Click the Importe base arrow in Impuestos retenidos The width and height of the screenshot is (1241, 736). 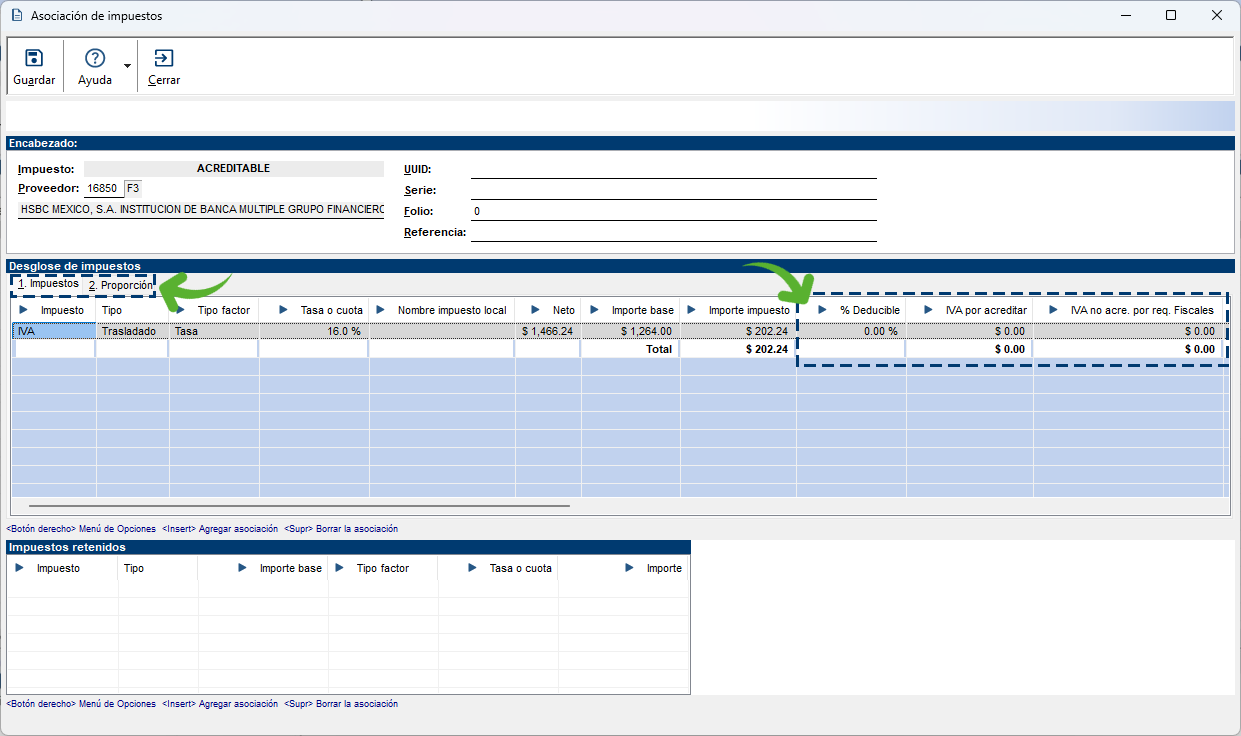tap(242, 568)
